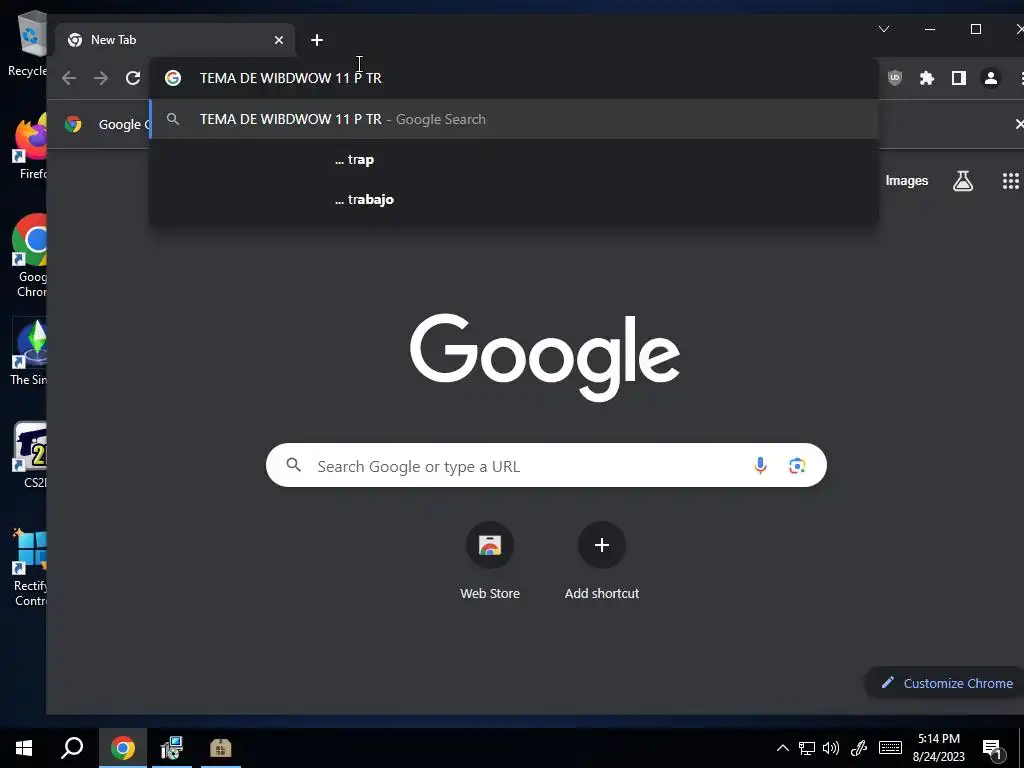Click the search magnifier in the suggestion row
This screenshot has height=768, width=1024.
173,120
